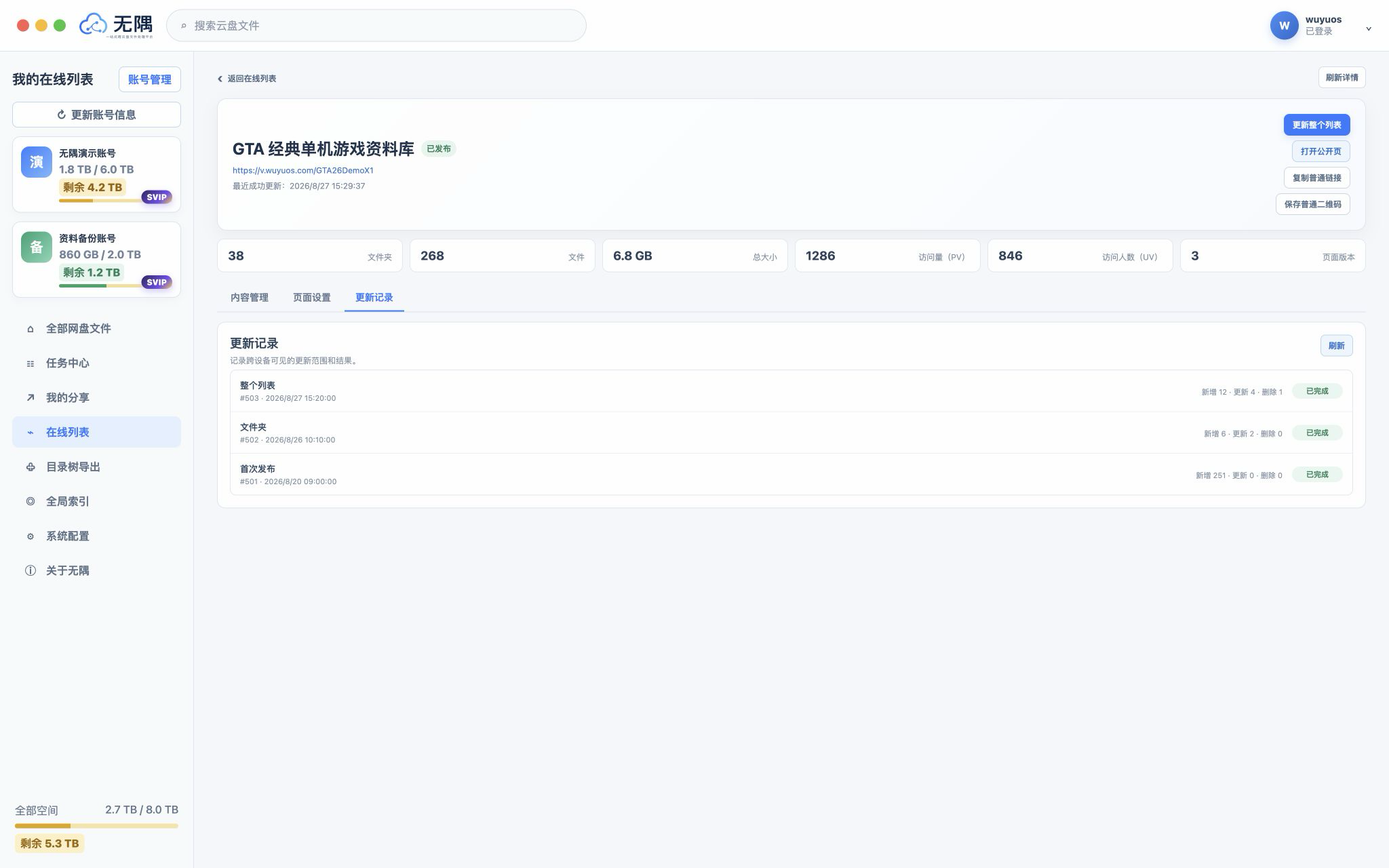
Task: Click the SVIP badge on 资料备份账号
Action: [157, 282]
